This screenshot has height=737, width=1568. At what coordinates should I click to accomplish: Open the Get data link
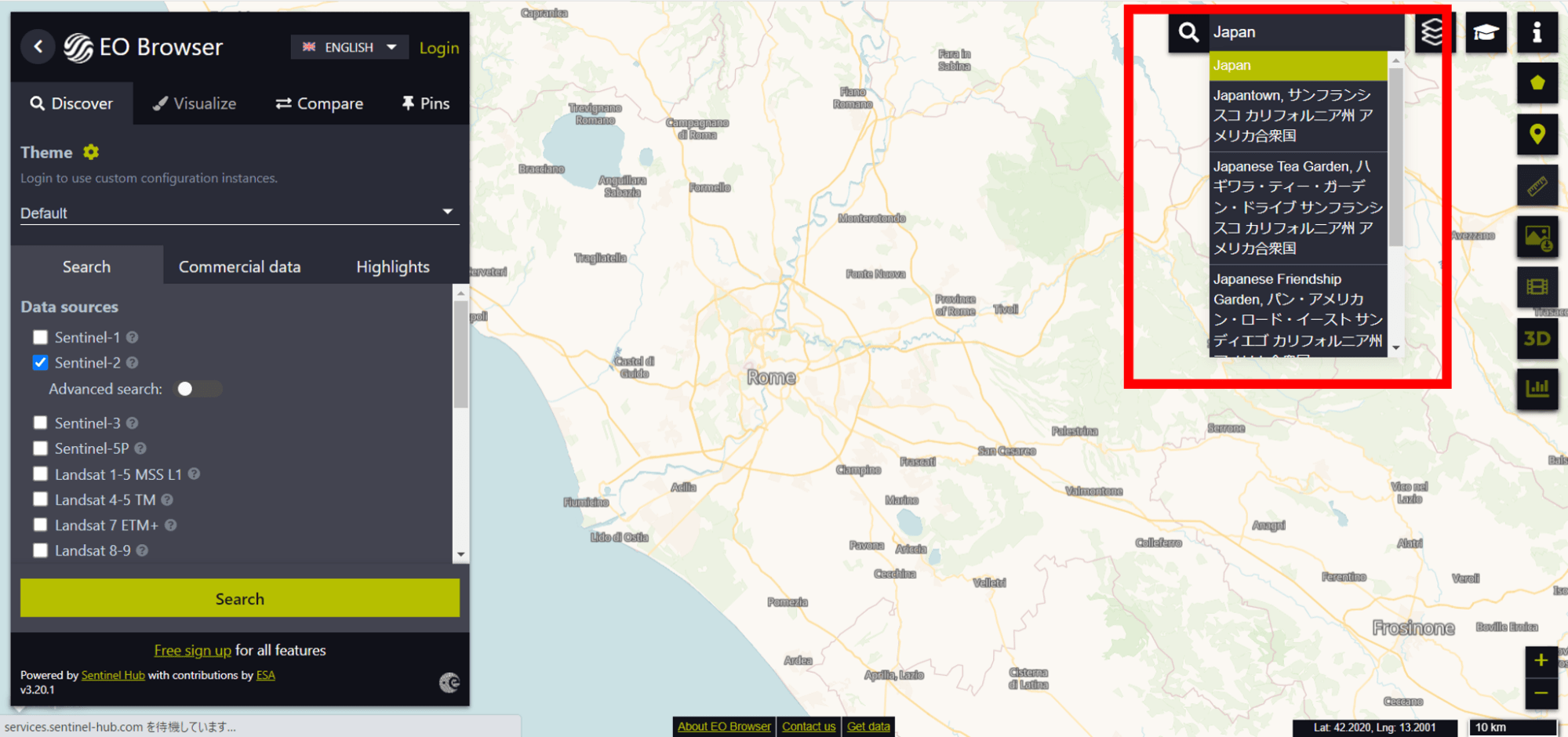(868, 727)
